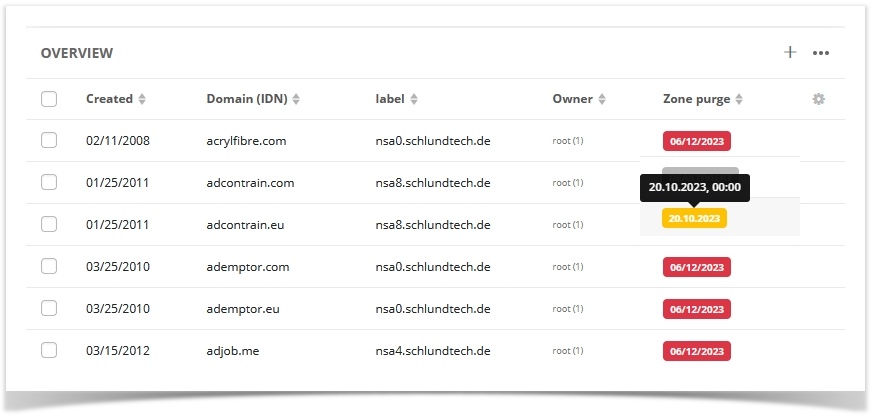This screenshot has width=879, height=420.
Task: Select domain ademptor.eu
Action: pyautogui.click(x=243, y=309)
